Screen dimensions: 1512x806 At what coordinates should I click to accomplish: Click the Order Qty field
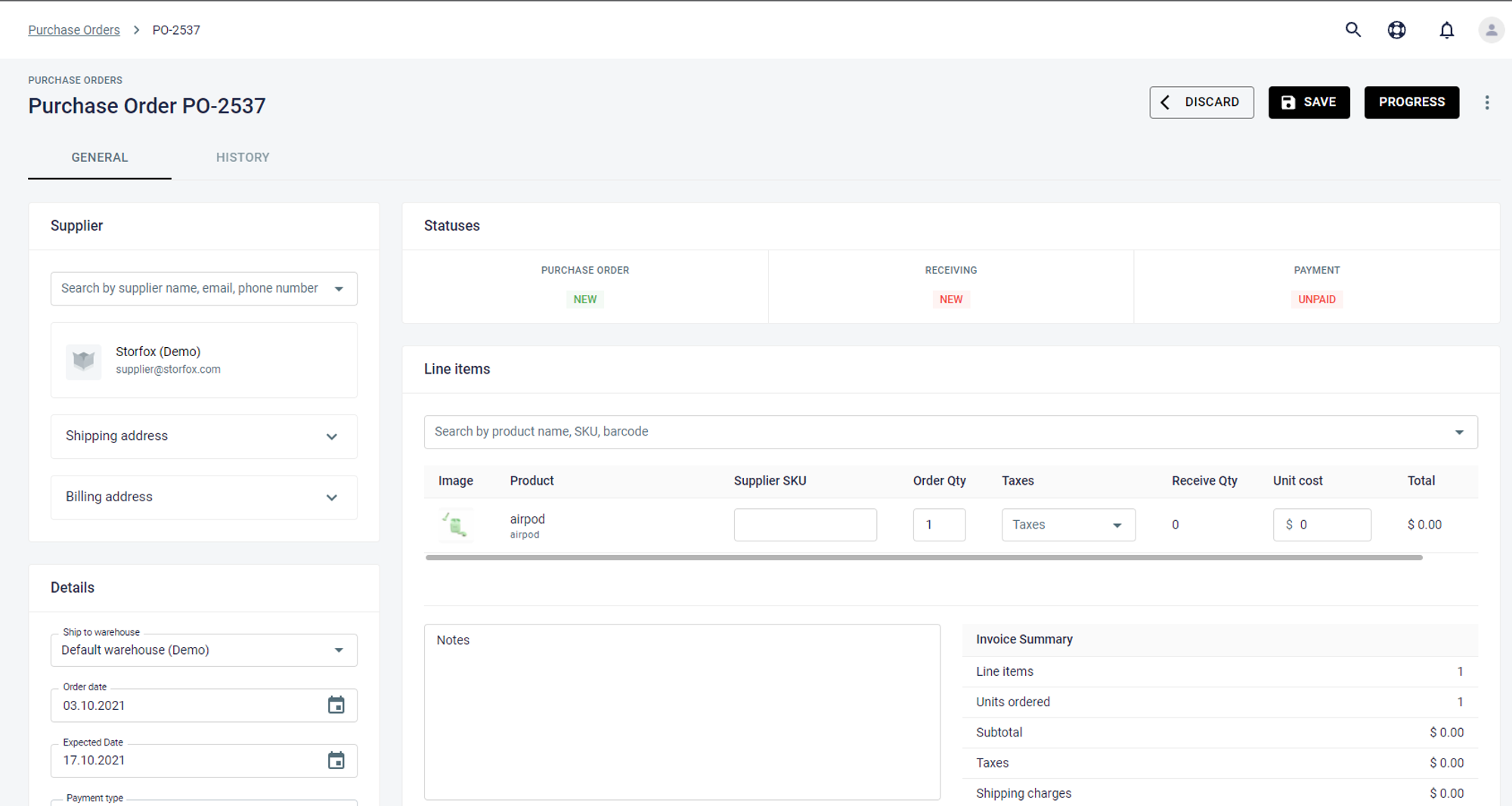939,525
